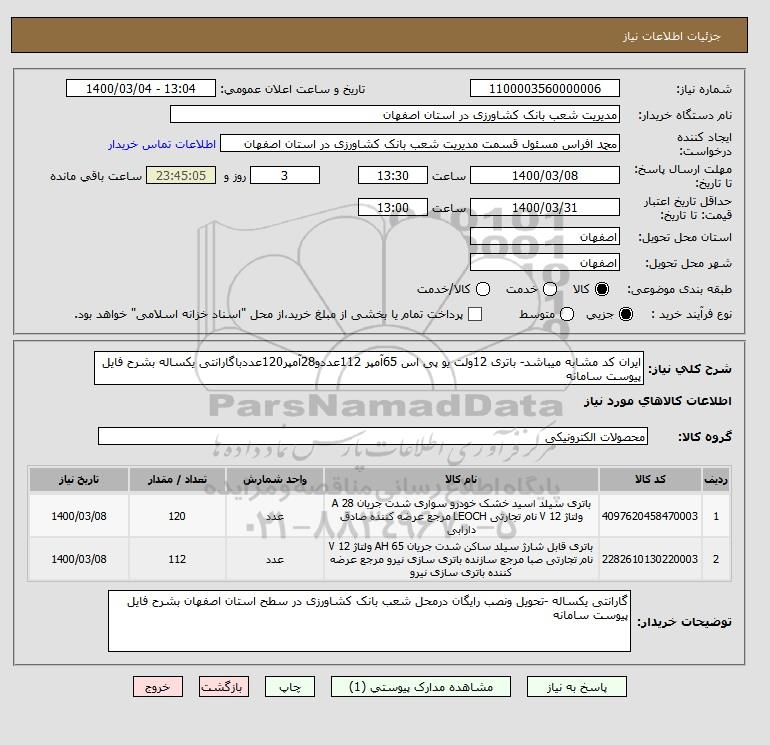Click the price validity date 1400/03/31 field
This screenshot has height=745, width=770.
[545, 207]
